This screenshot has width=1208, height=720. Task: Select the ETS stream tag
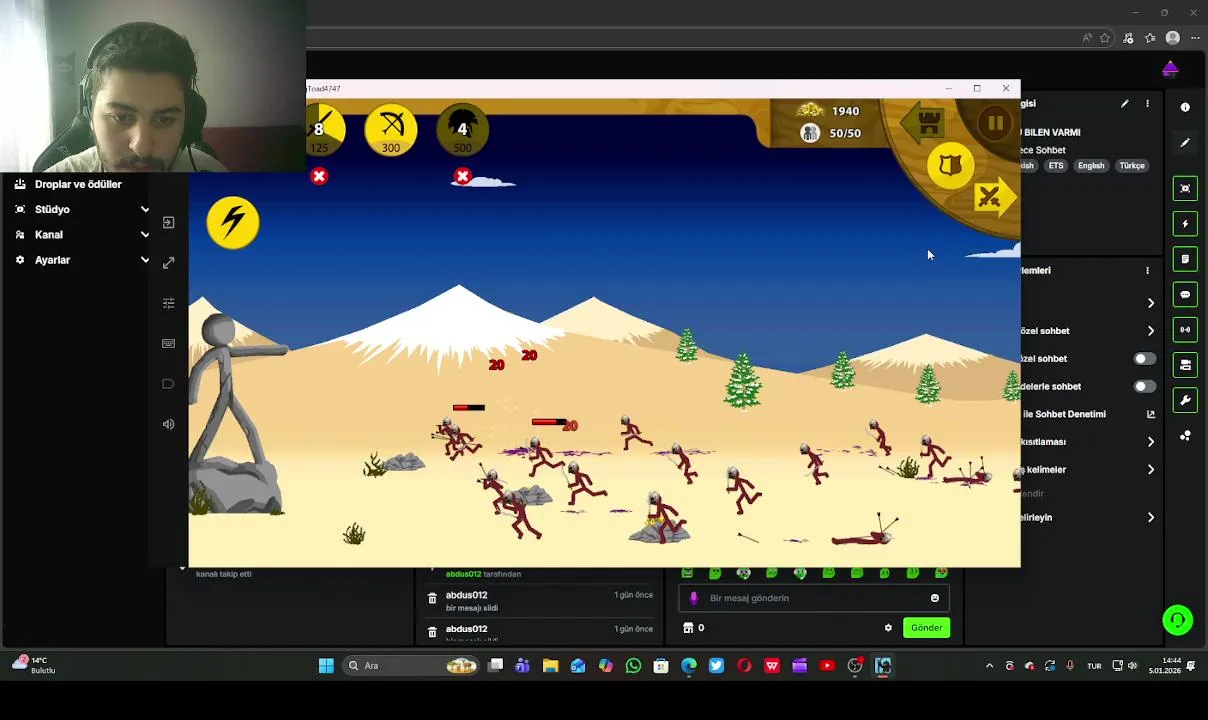click(x=1056, y=166)
